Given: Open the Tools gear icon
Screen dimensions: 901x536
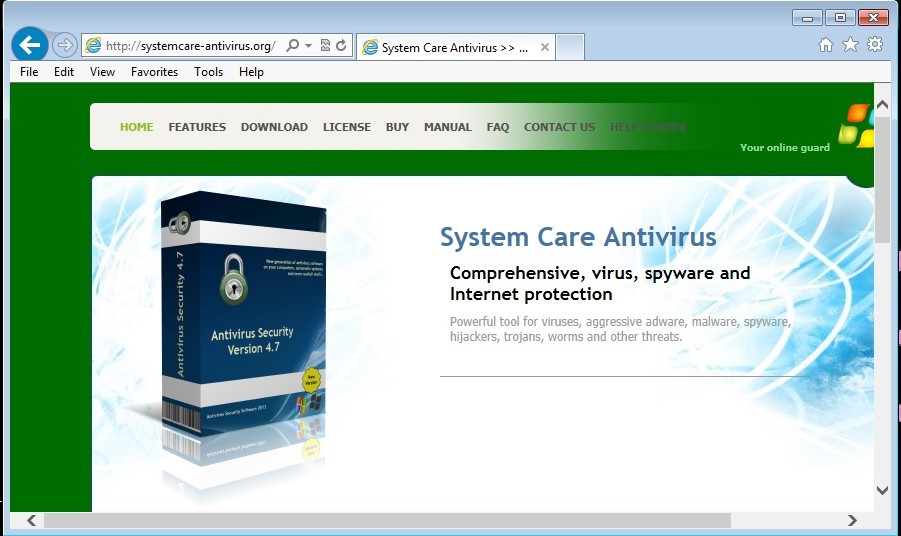Looking at the screenshot, I should click(875, 44).
